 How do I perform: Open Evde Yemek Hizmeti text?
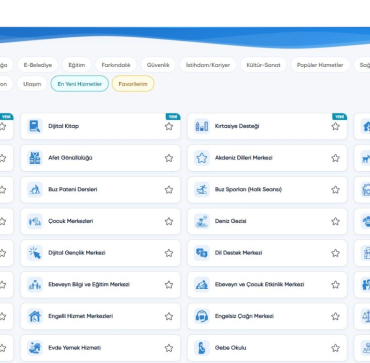pos(74,348)
